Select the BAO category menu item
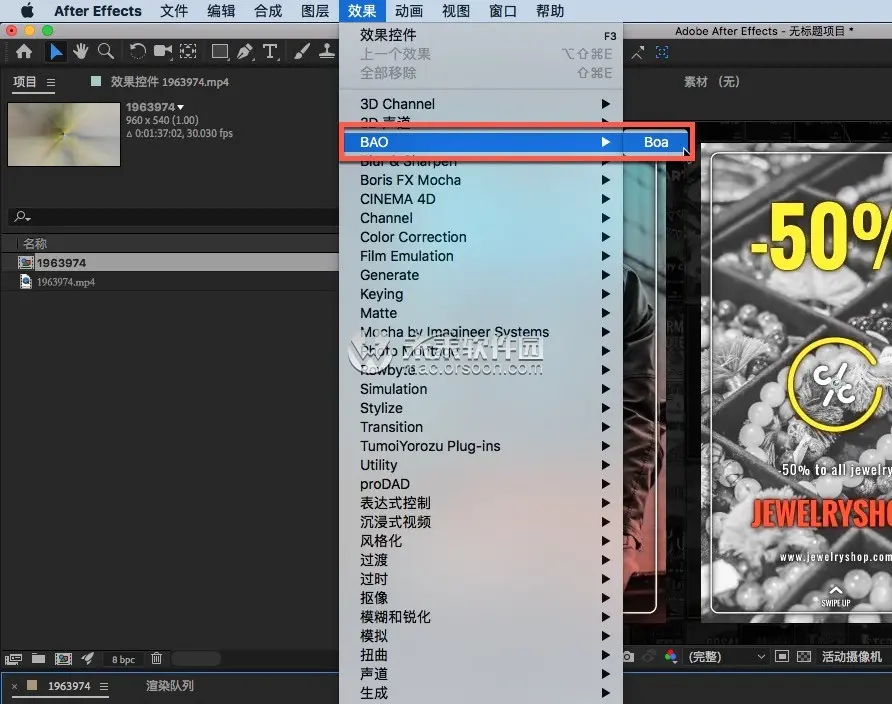The width and height of the screenshot is (892, 704). tap(481, 142)
